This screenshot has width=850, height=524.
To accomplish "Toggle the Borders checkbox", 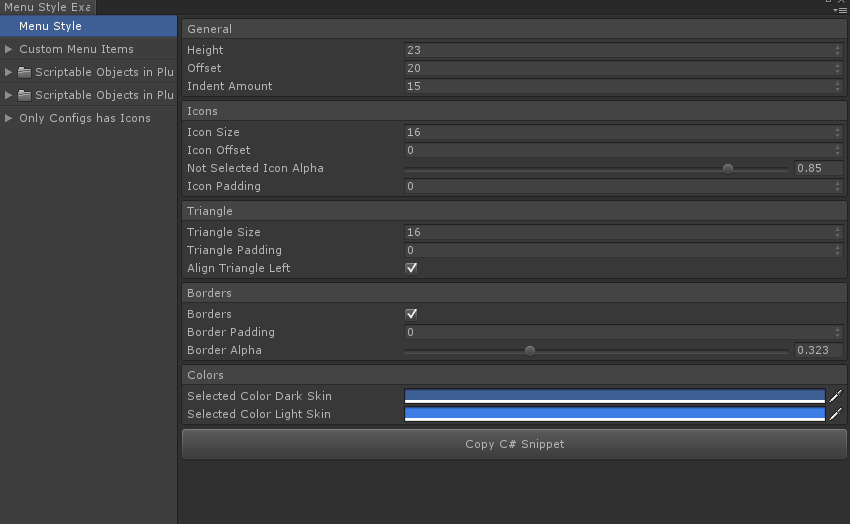I will pos(411,314).
